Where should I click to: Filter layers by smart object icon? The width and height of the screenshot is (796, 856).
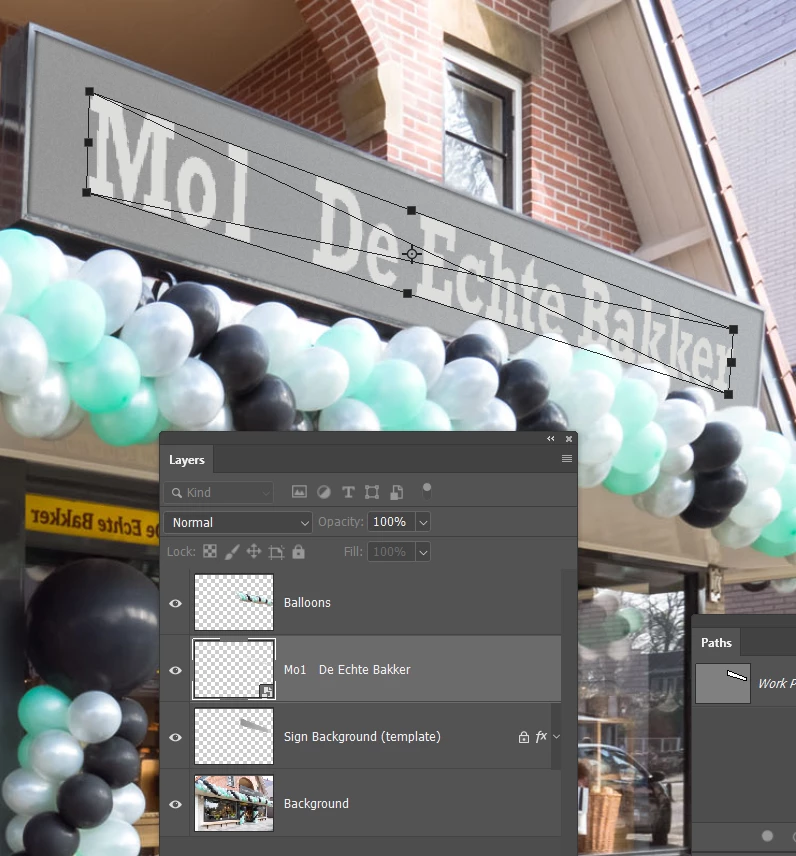click(x=397, y=492)
